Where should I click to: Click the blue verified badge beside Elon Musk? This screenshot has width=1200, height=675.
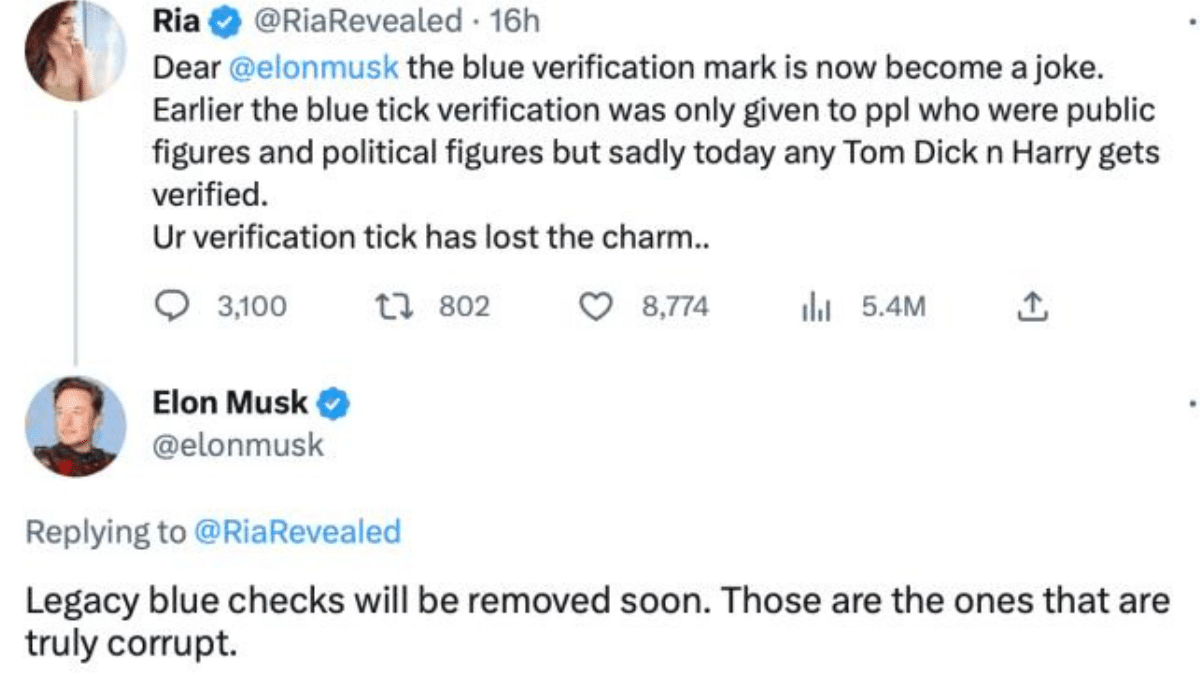(x=332, y=404)
